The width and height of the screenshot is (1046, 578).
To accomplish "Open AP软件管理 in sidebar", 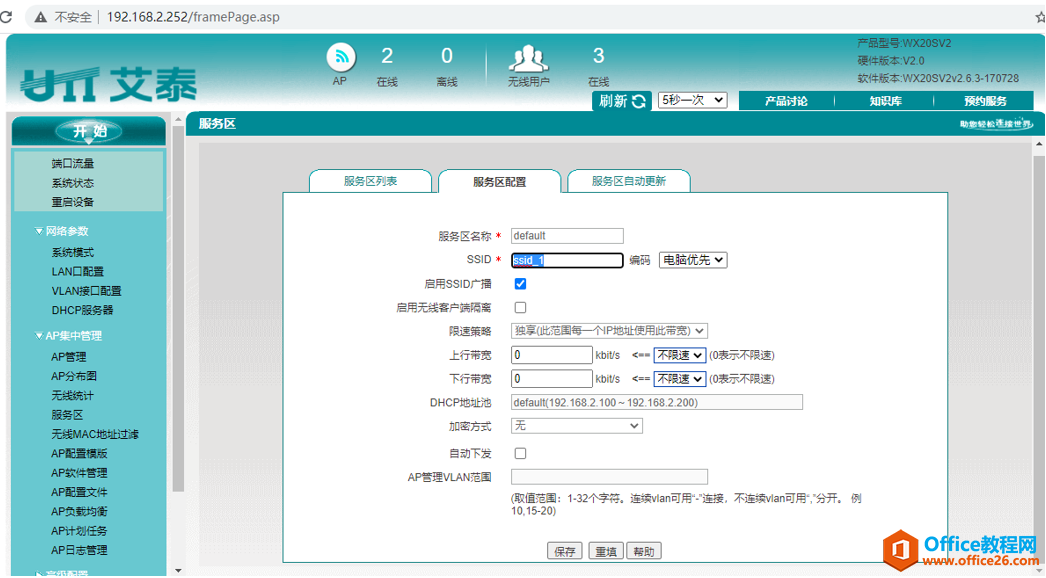I will point(79,473).
